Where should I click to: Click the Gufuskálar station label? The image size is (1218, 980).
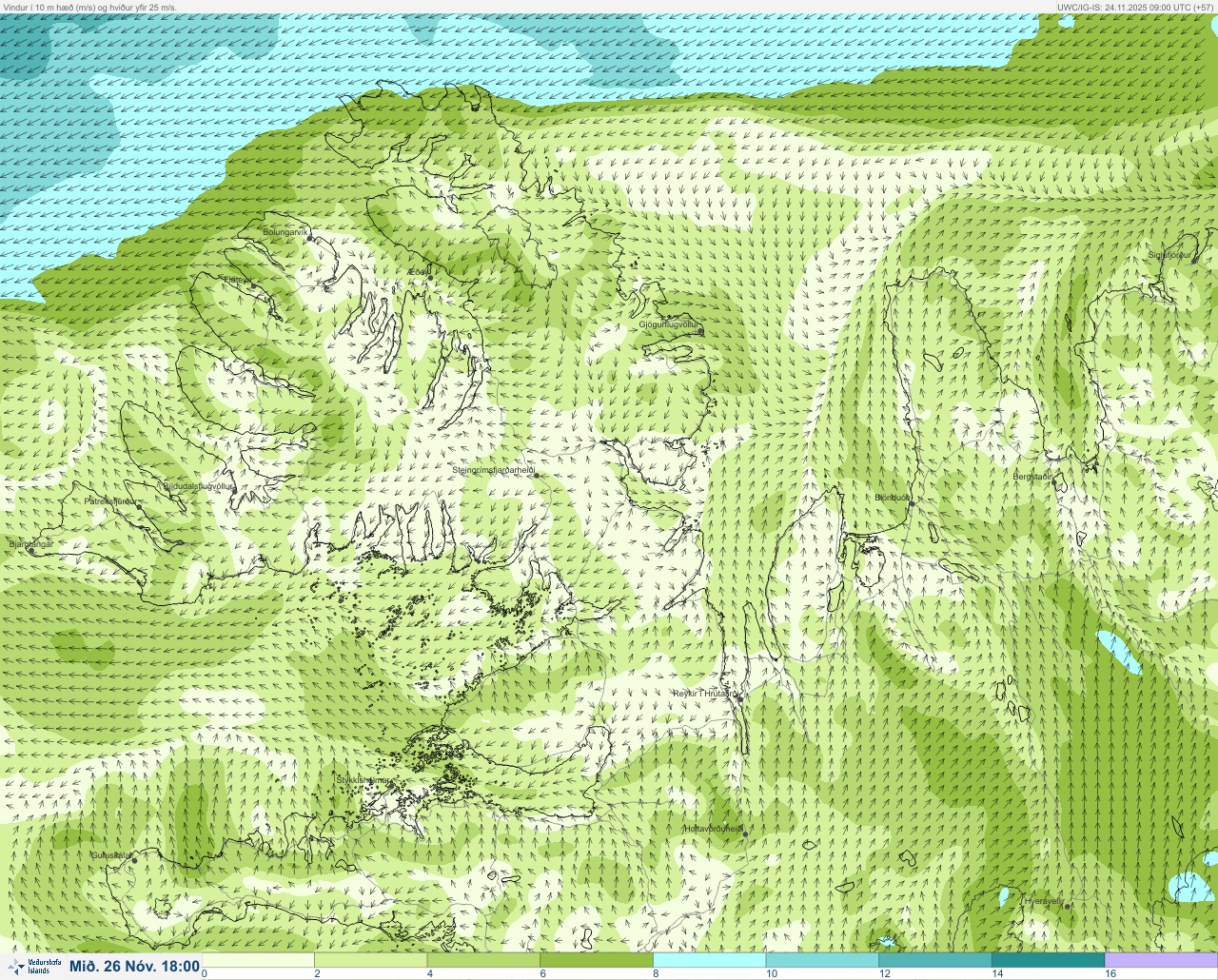point(110,855)
